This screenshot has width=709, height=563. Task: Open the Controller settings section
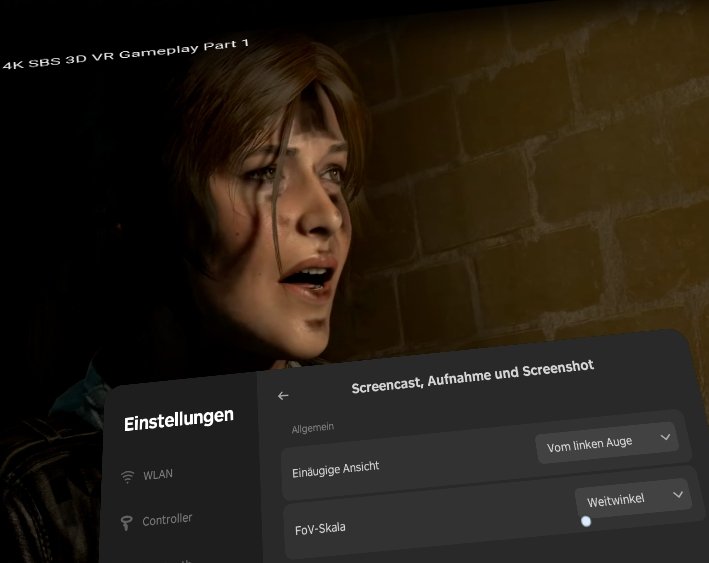(156, 521)
